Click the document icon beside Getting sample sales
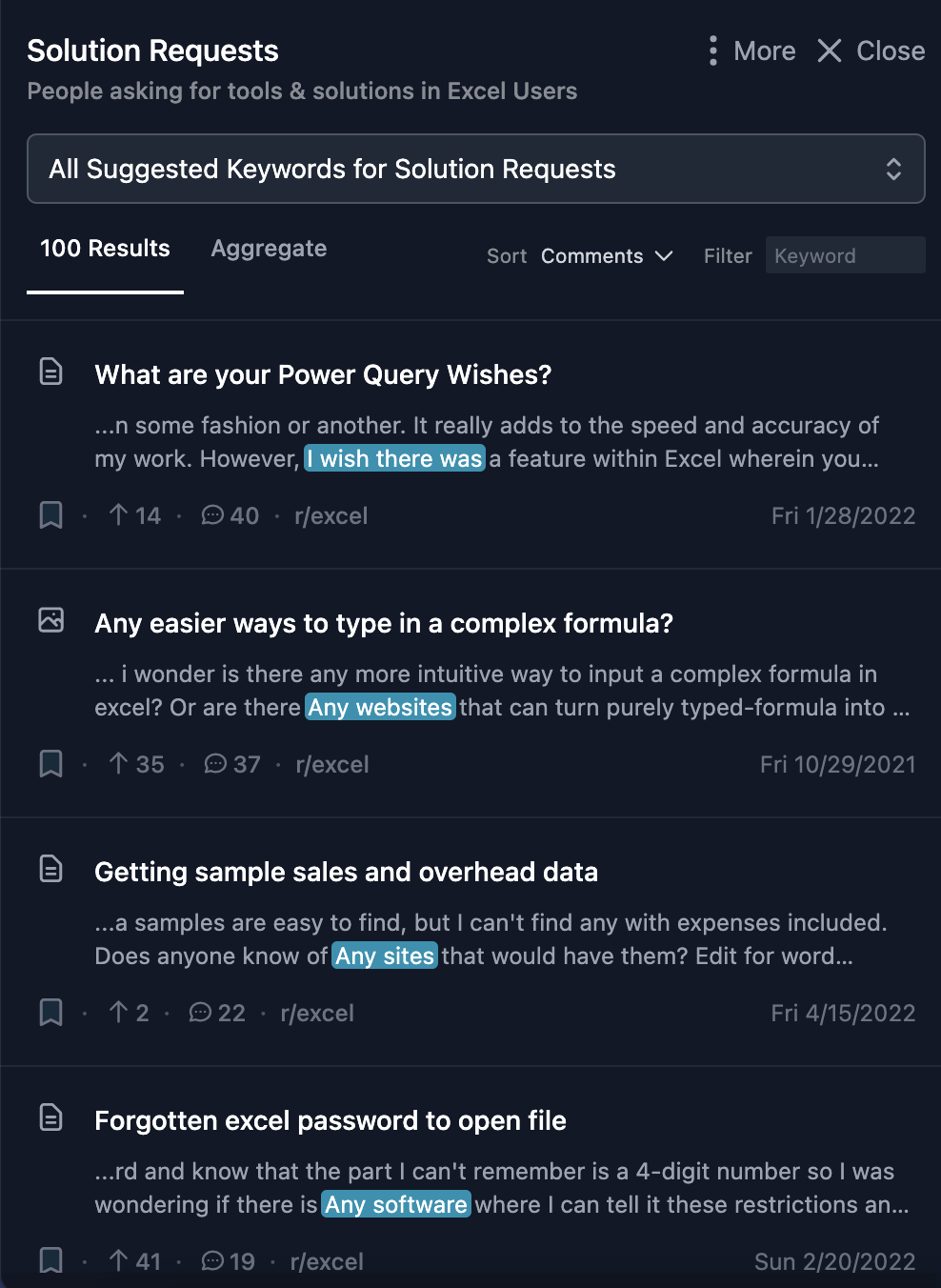The image size is (941, 1288). click(x=50, y=869)
